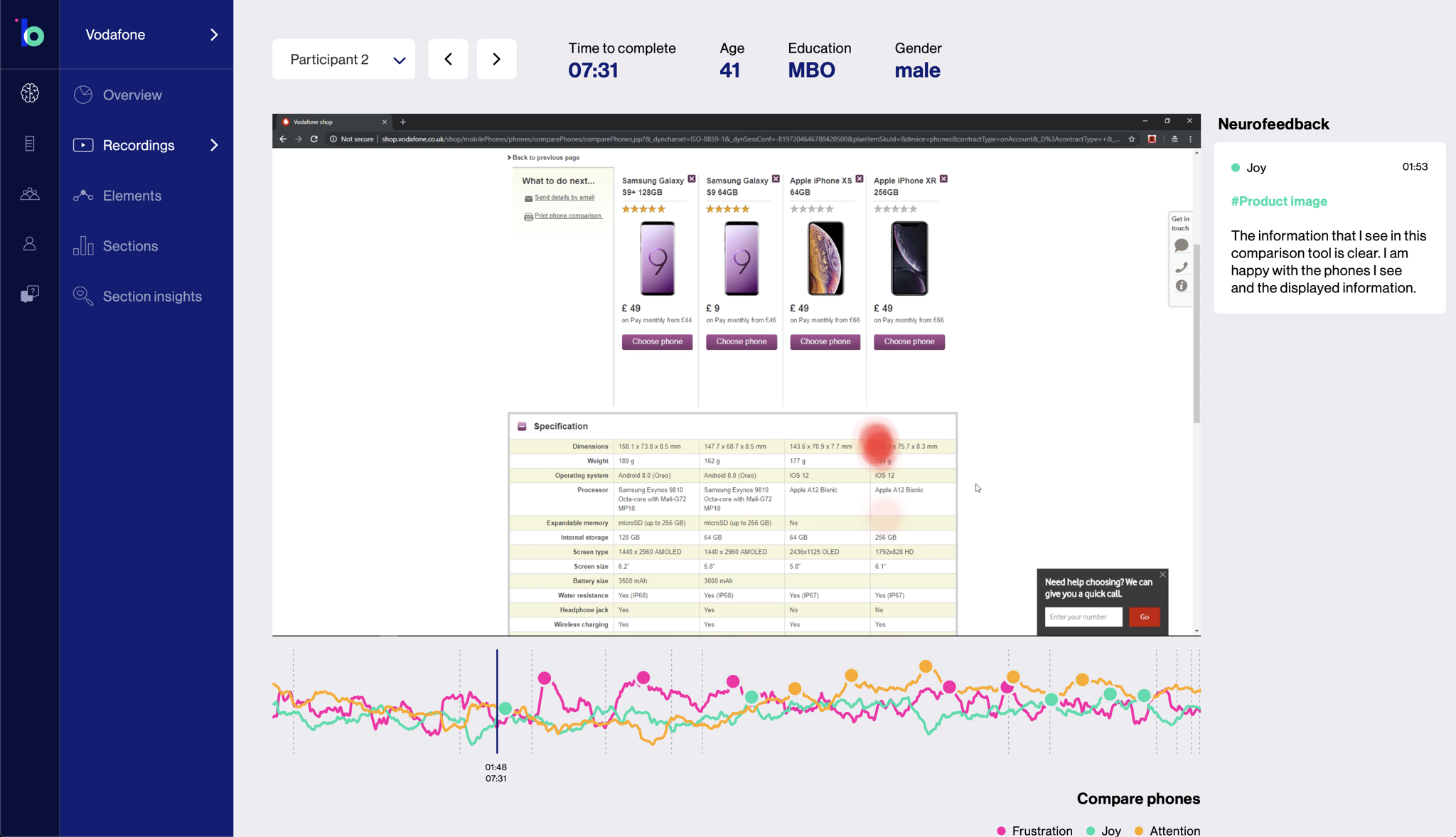Click browser forward arrow in recording

[x=299, y=139]
